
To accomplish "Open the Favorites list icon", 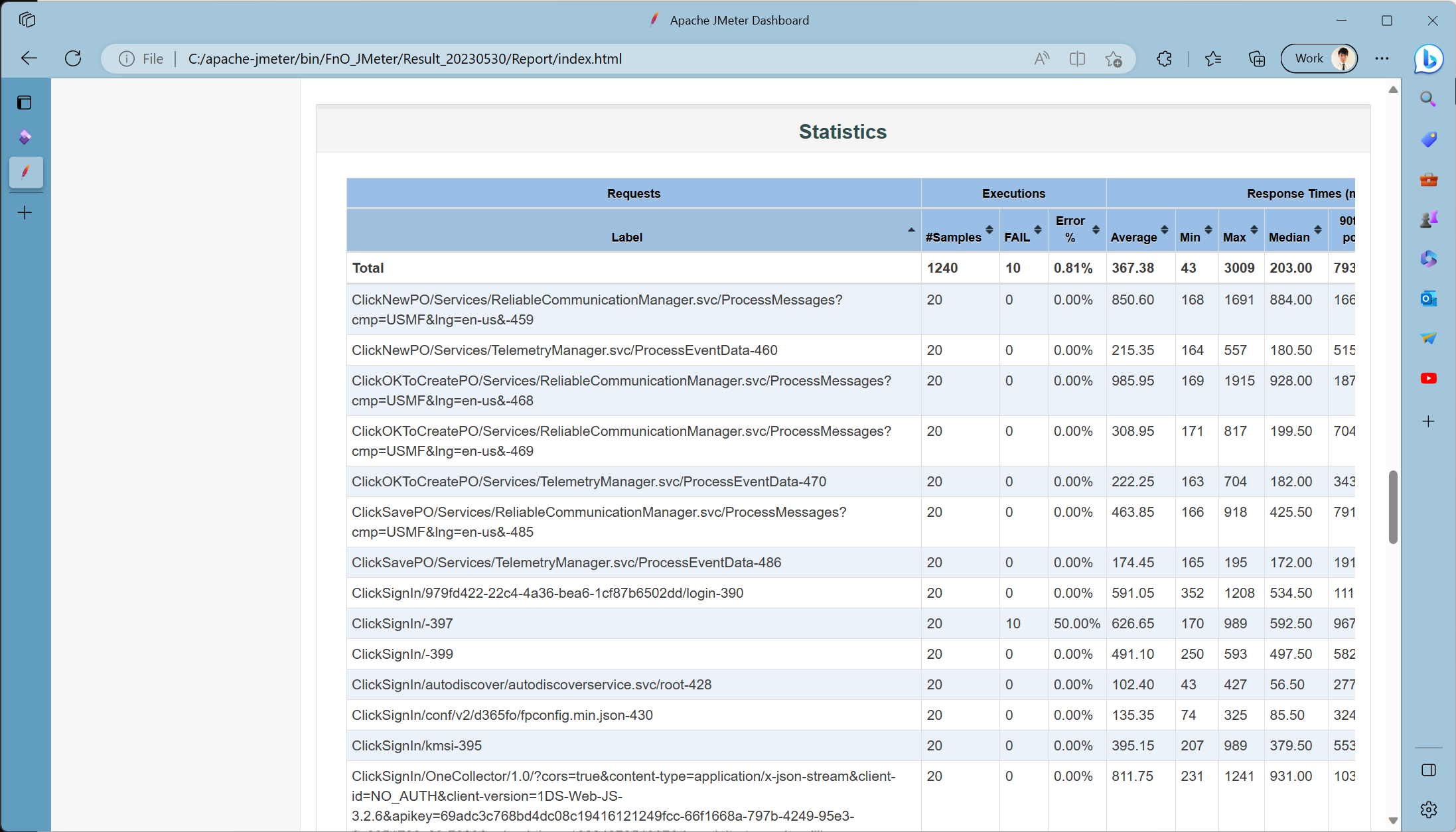I will [x=1213, y=58].
